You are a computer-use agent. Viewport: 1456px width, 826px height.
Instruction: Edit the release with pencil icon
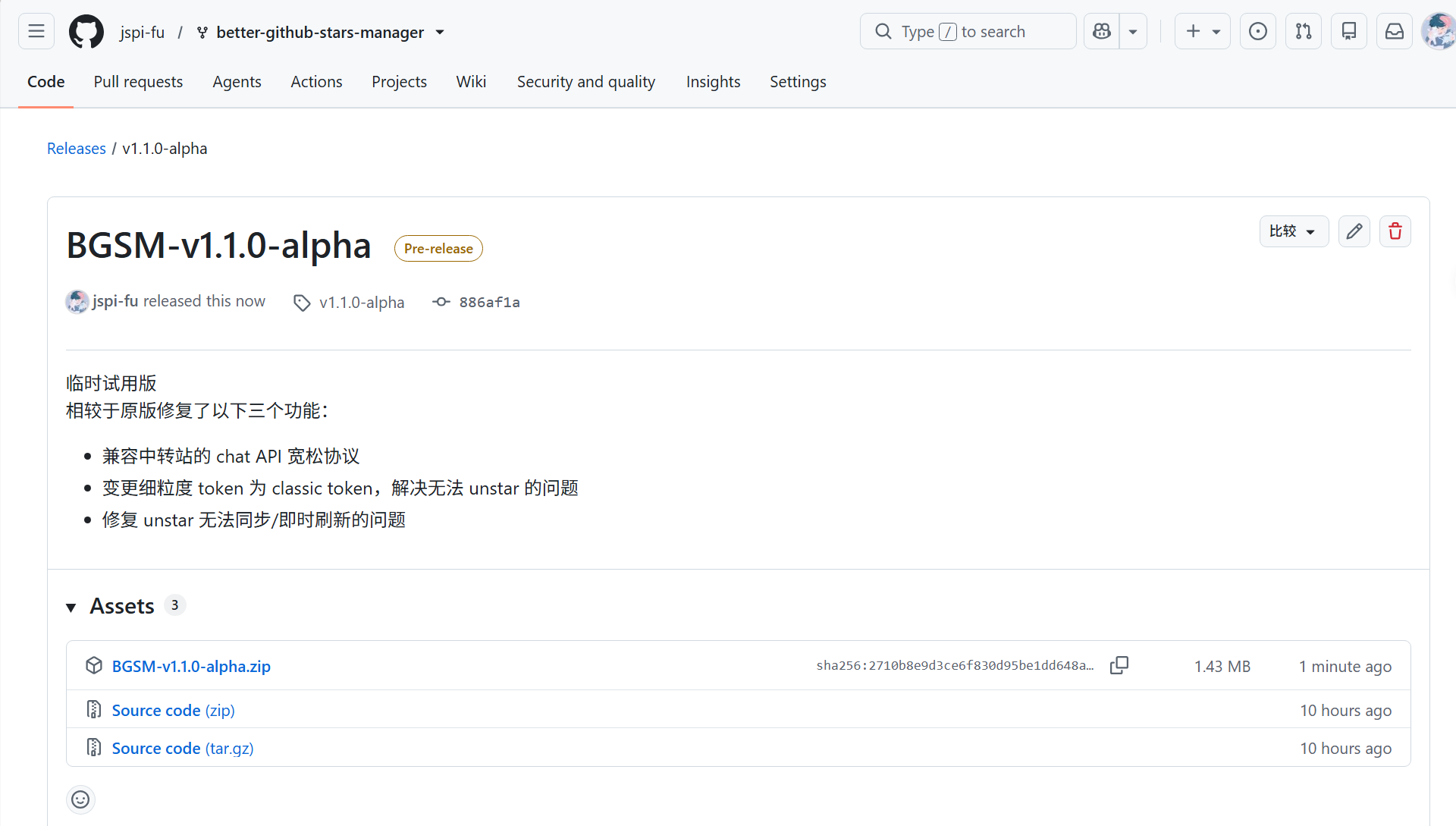click(x=1354, y=231)
